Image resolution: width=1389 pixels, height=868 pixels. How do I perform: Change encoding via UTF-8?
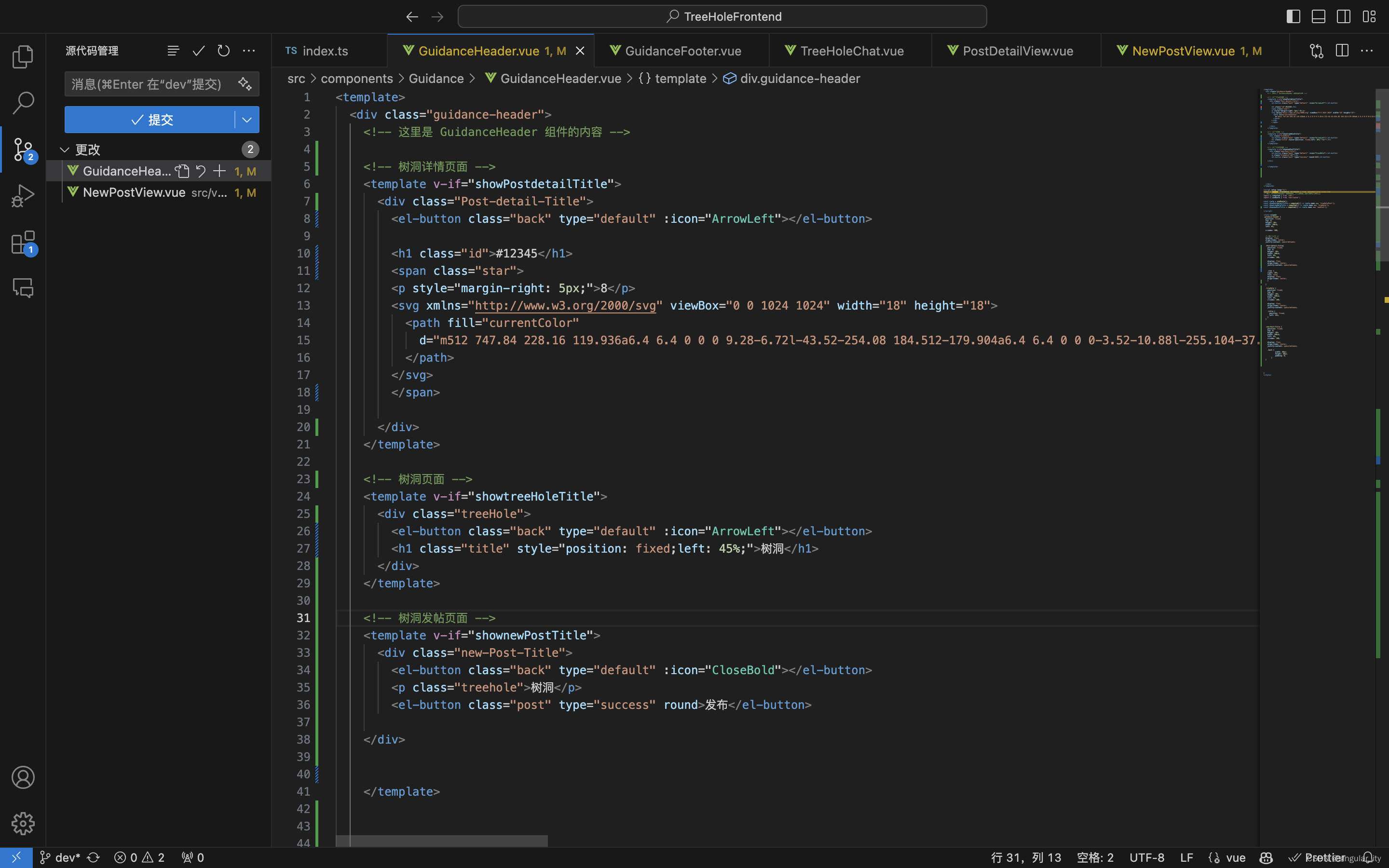(x=1147, y=857)
